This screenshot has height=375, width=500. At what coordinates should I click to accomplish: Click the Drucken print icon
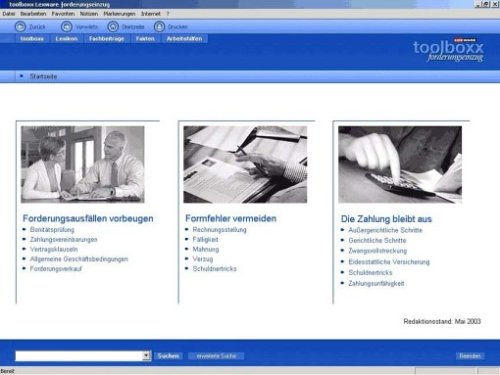(x=159, y=27)
